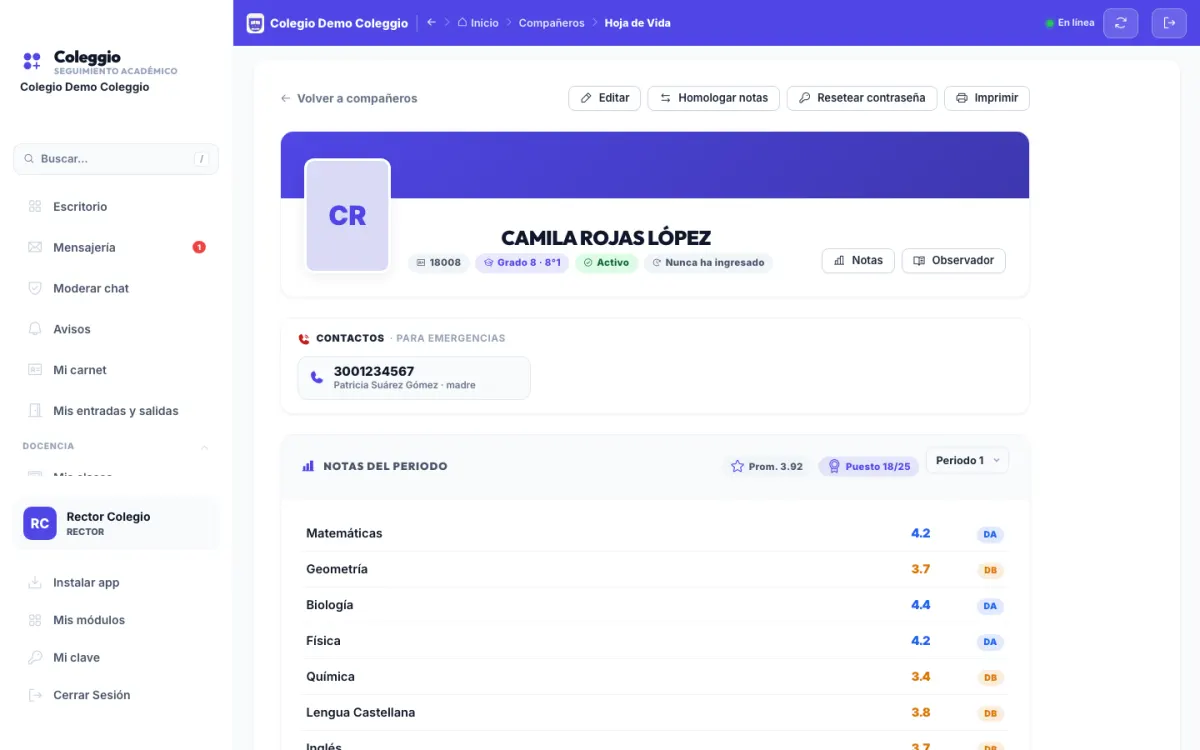This screenshot has height=750, width=1200.
Task: Click the Moderar chat shield icon
Action: (x=35, y=288)
